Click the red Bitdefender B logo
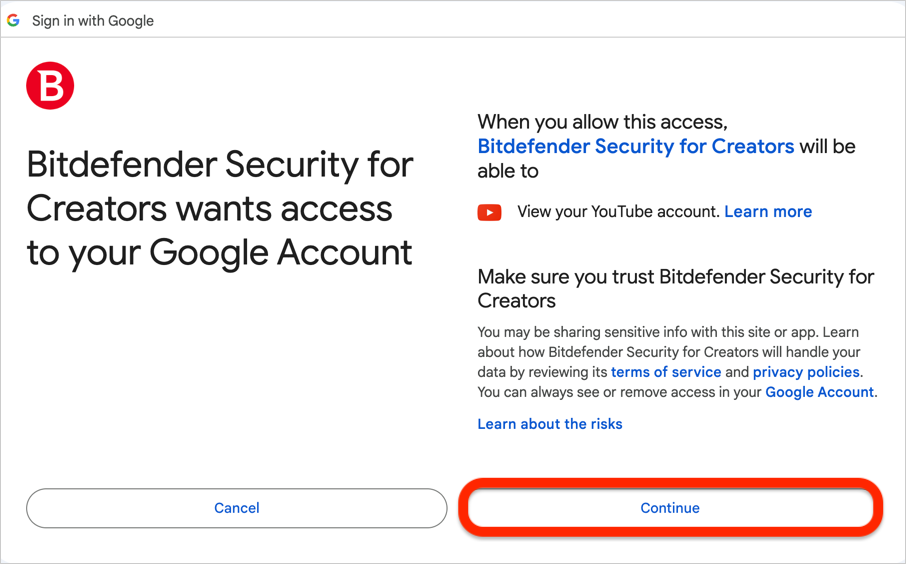The height and width of the screenshot is (564, 906). click(50, 86)
